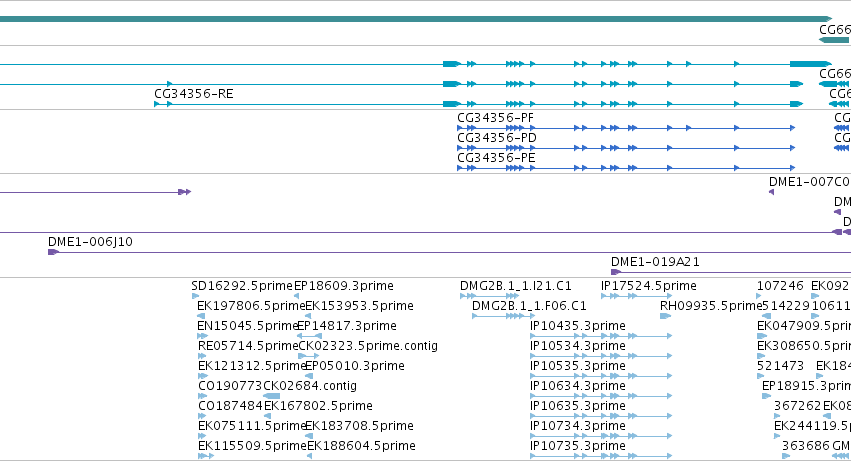Image resolution: width=851 pixels, height=461 pixels.
Task: Click the DMG2B.1_1.F06.C1 label
Action: coord(529,306)
